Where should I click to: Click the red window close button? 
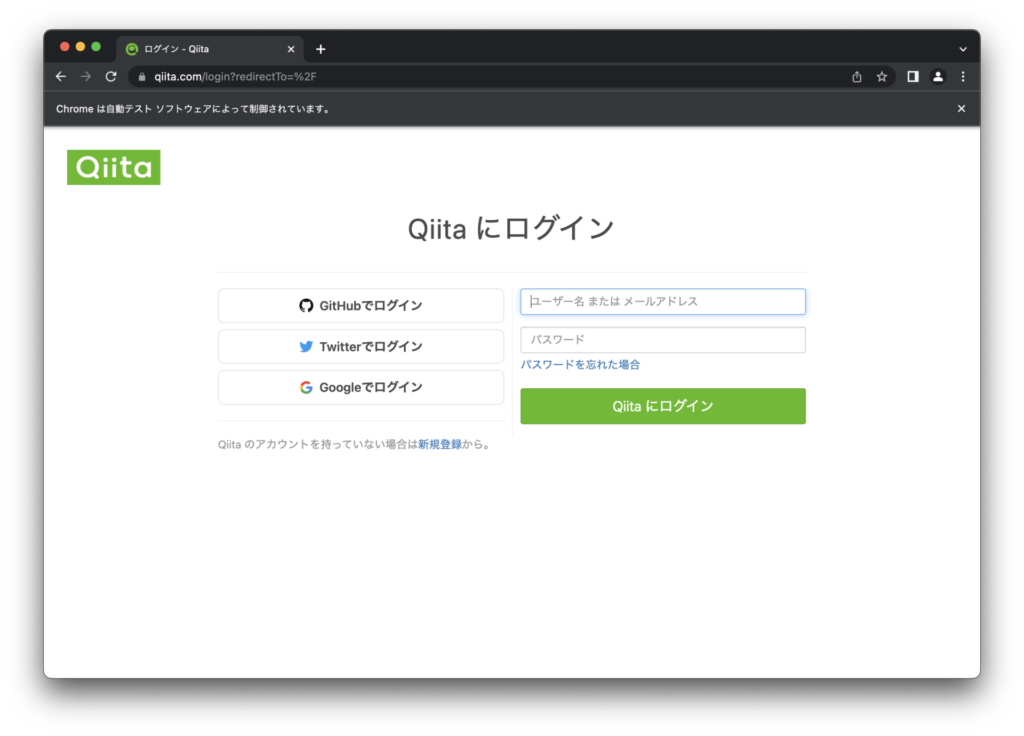pos(65,47)
